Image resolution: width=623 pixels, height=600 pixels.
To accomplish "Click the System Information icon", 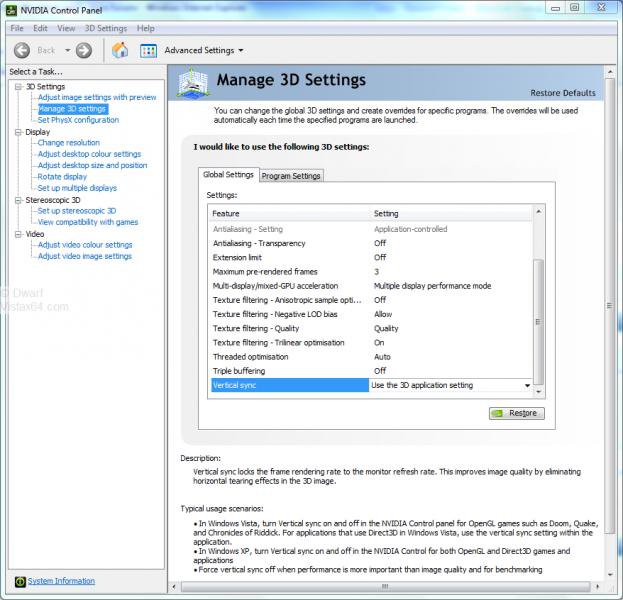I will tap(20, 582).
